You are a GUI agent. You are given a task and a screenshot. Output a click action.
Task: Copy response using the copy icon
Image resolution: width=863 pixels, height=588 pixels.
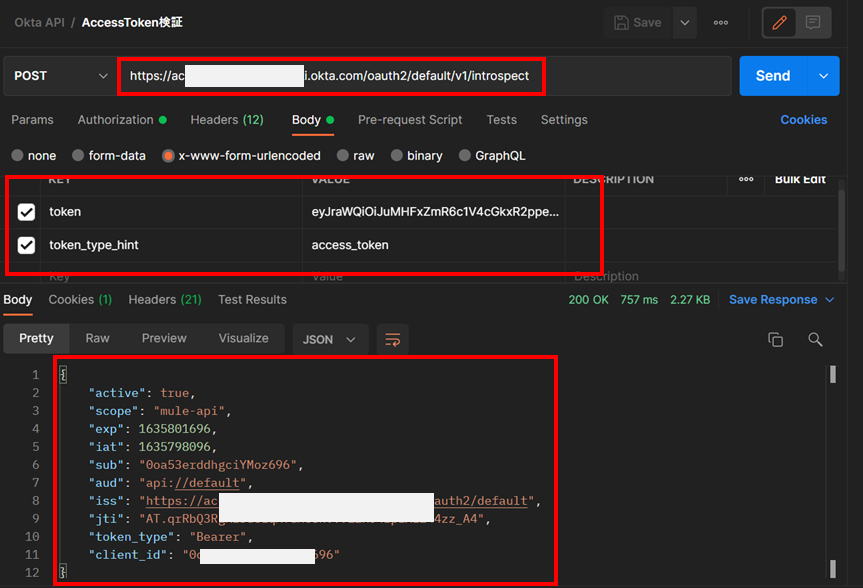pos(775,339)
